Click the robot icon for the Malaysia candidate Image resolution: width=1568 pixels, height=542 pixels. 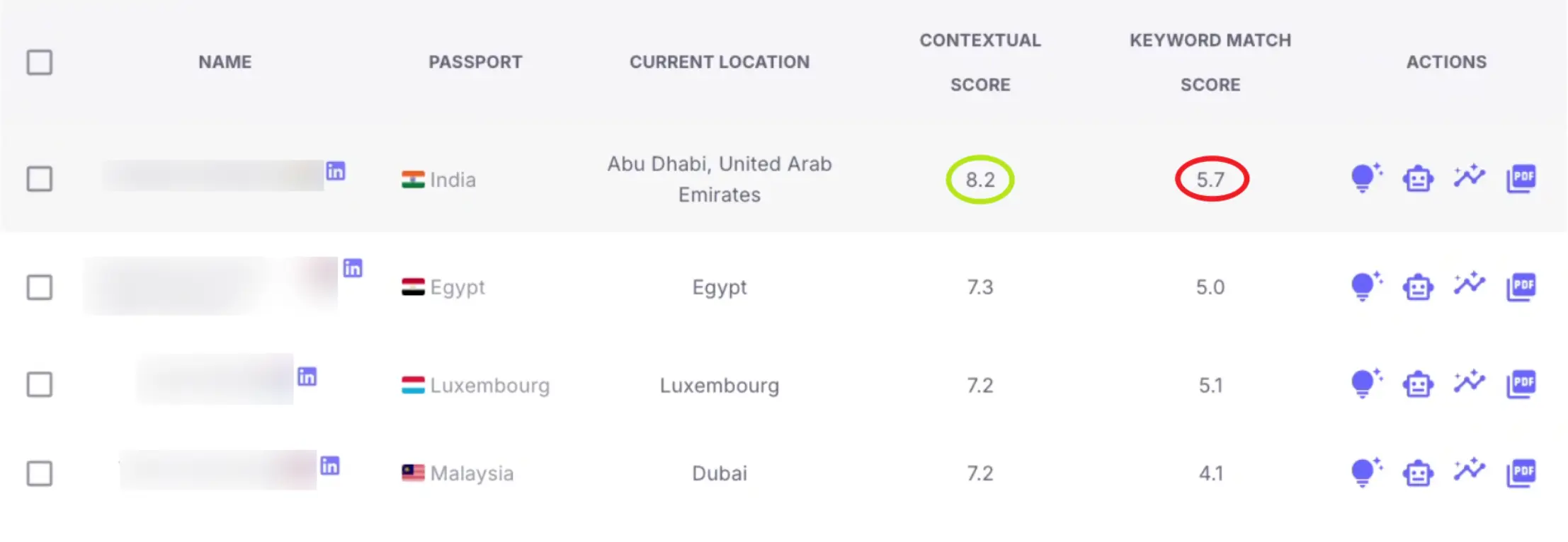1416,473
